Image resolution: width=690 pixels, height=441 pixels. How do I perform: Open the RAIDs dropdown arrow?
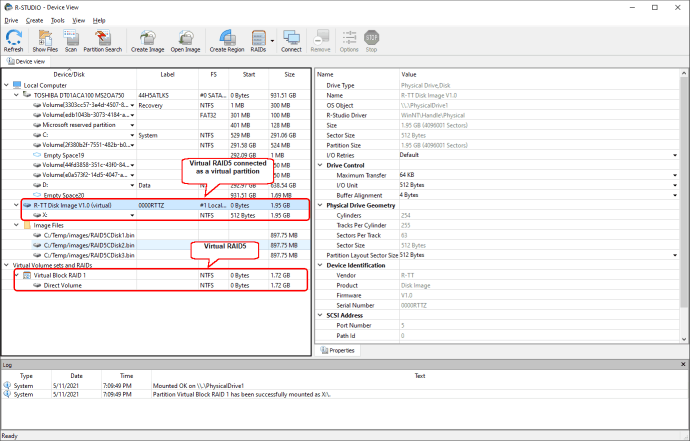point(272,41)
